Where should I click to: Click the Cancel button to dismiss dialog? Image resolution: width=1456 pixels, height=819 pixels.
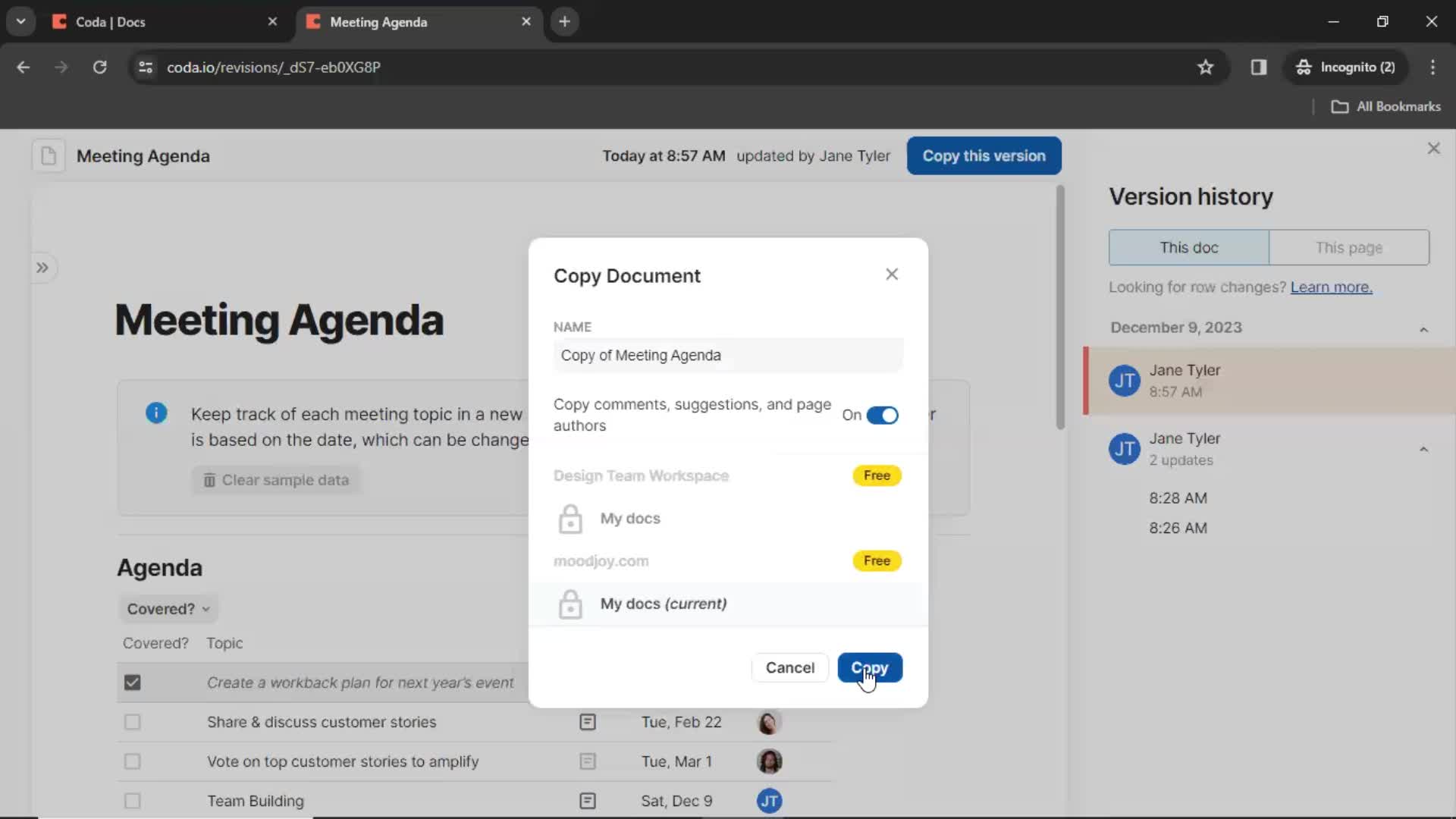tap(791, 668)
